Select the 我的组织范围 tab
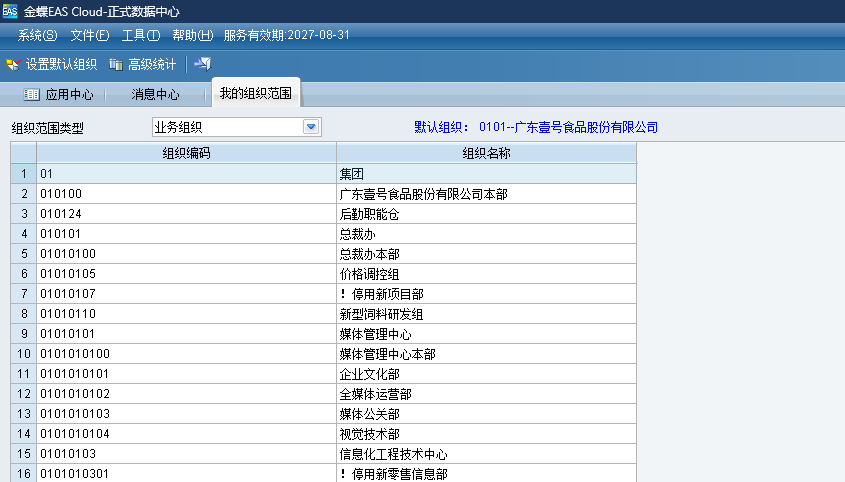This screenshot has width=845, height=482. (x=256, y=95)
